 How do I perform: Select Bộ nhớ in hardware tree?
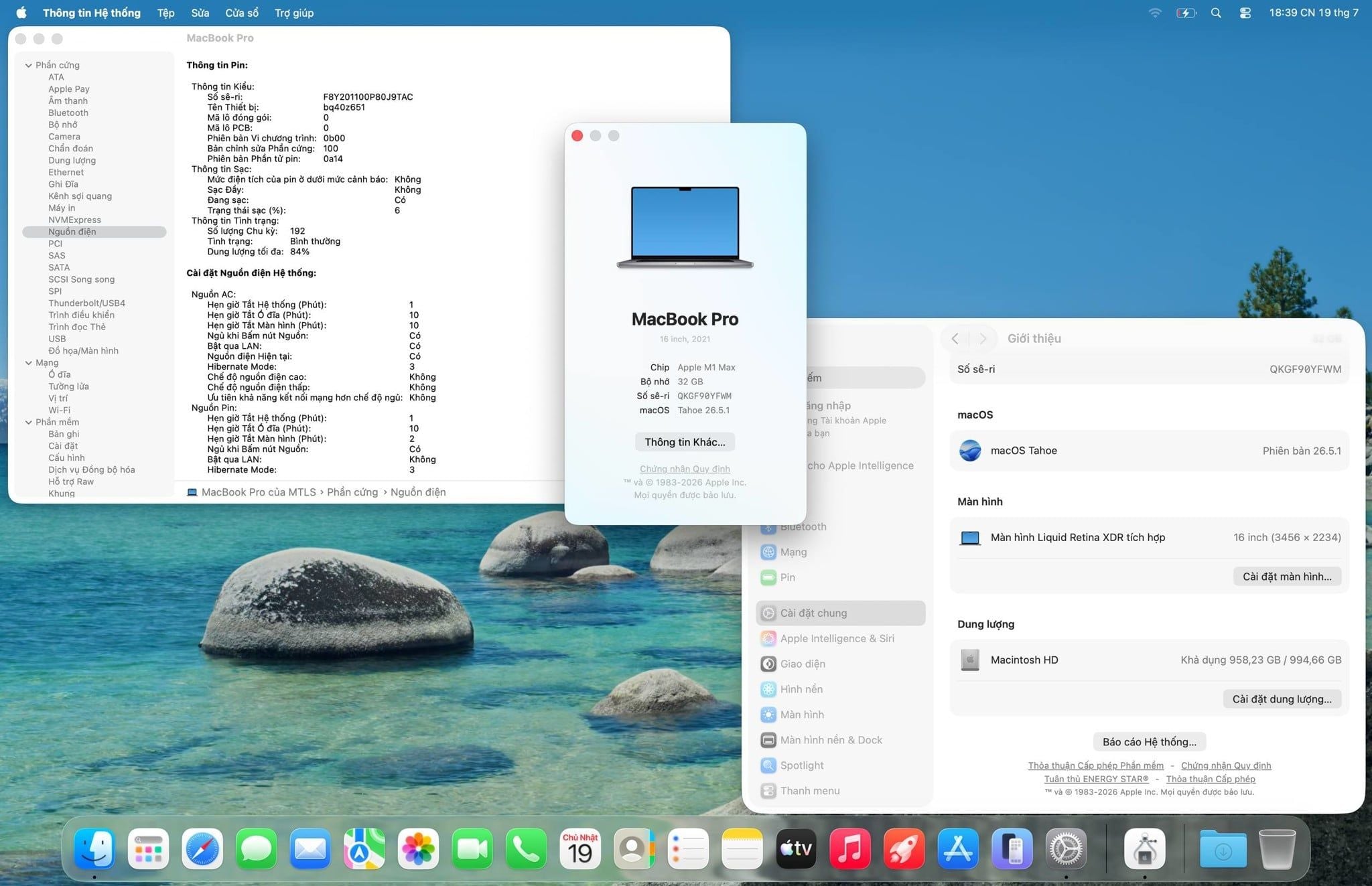click(62, 125)
